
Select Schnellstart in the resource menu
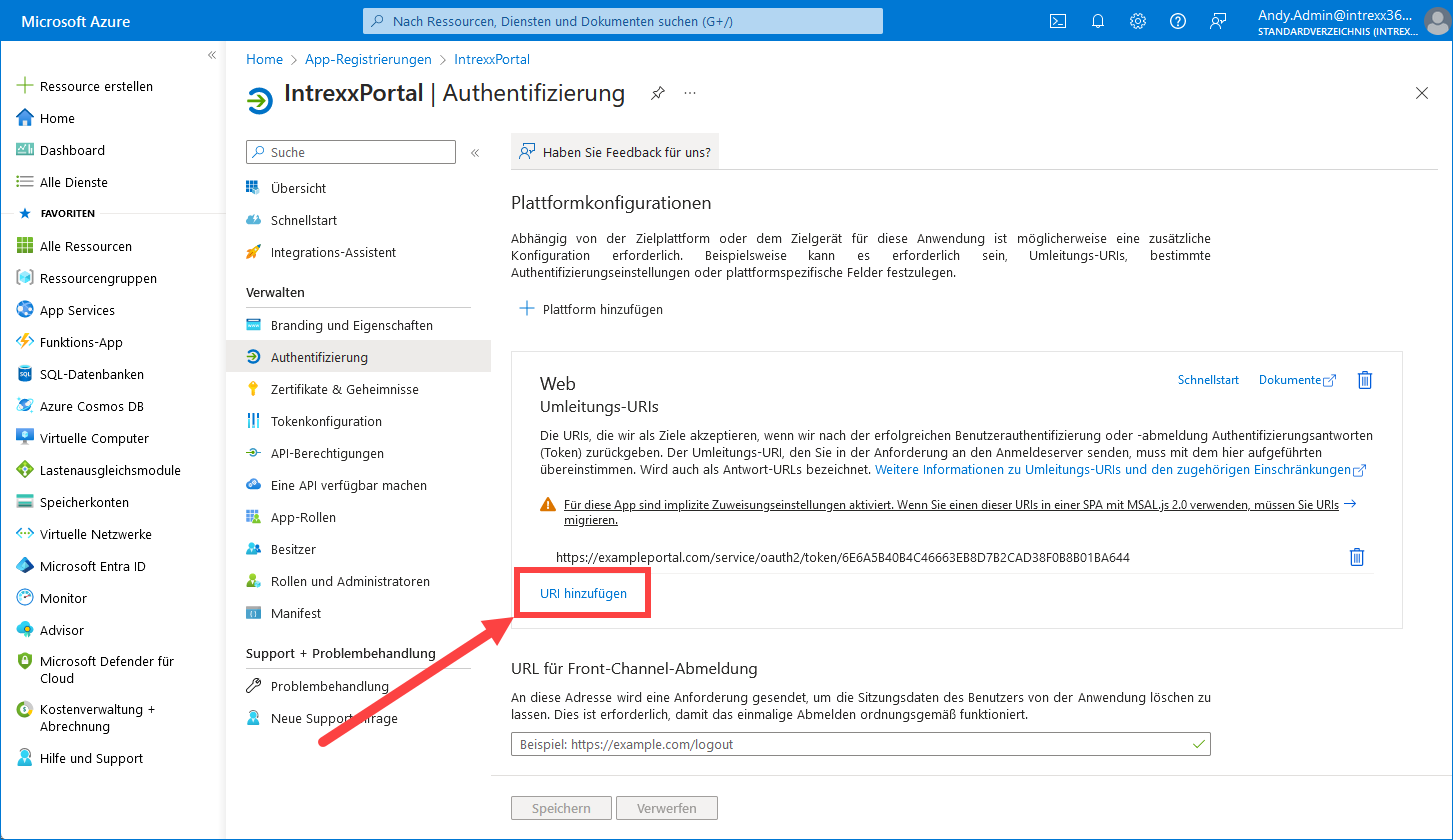point(291,220)
